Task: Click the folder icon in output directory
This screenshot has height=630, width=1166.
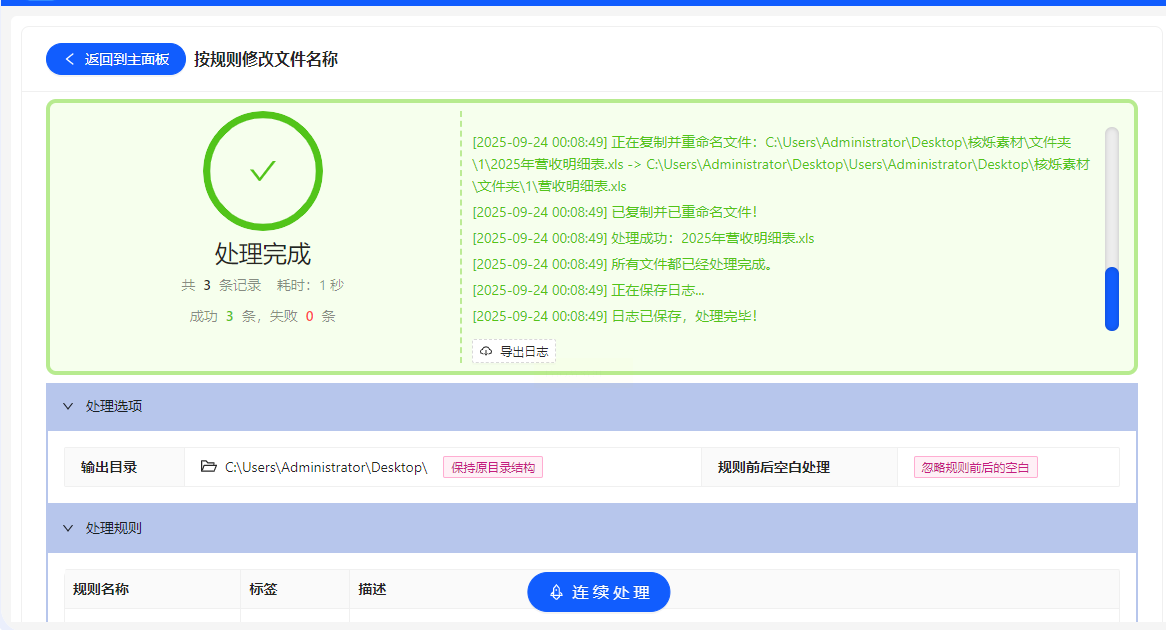Action: tap(208, 466)
